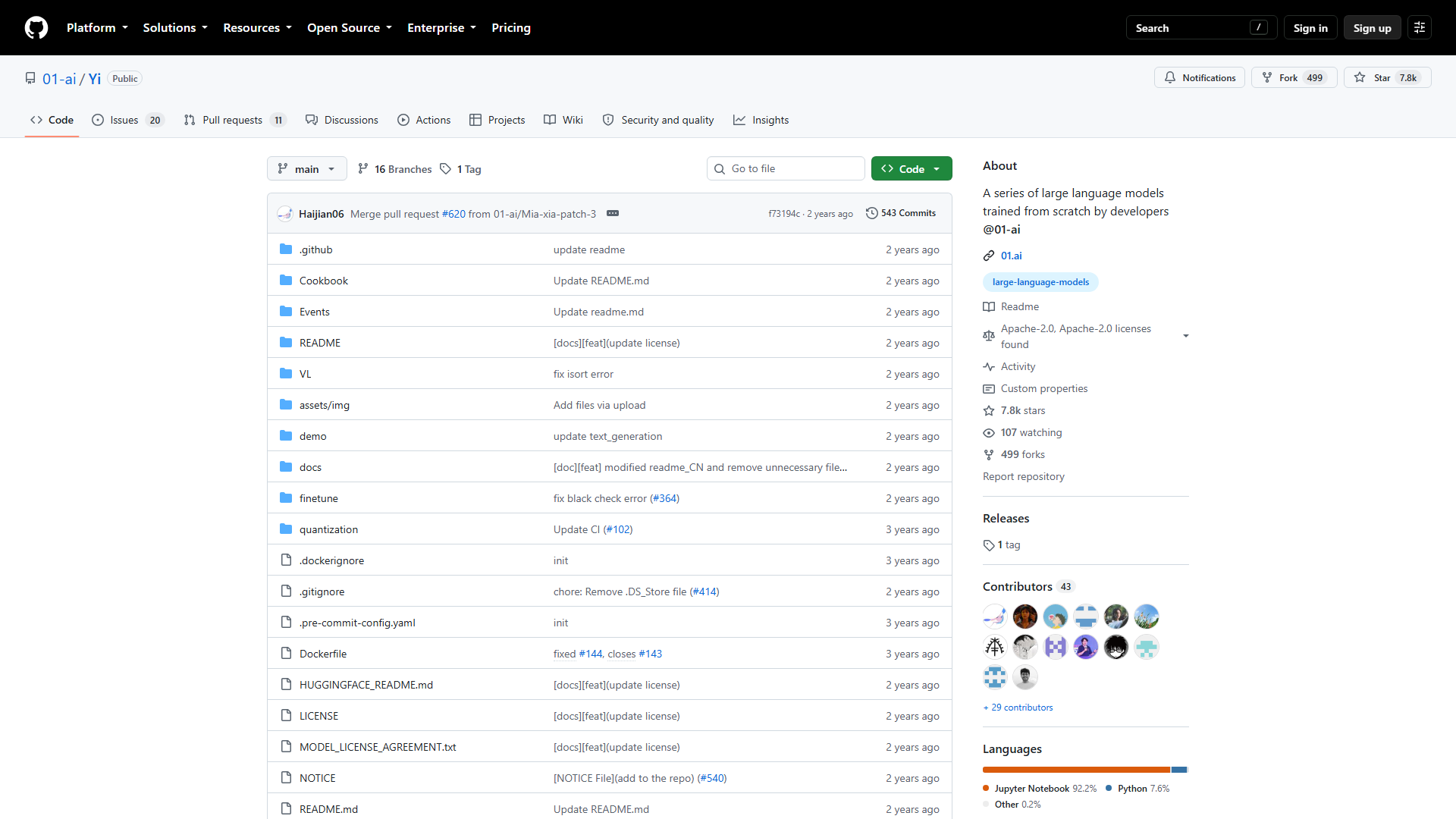Expand the Platform menu
This screenshot has height=819, width=1456.
coord(97,28)
